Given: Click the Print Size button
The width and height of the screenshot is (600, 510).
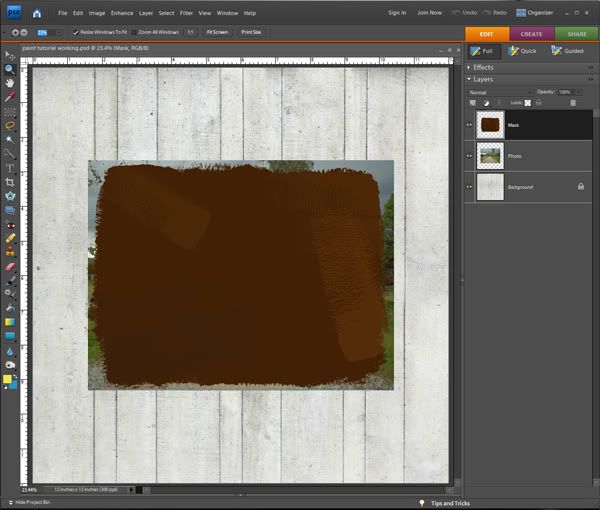Looking at the screenshot, I should (251, 33).
